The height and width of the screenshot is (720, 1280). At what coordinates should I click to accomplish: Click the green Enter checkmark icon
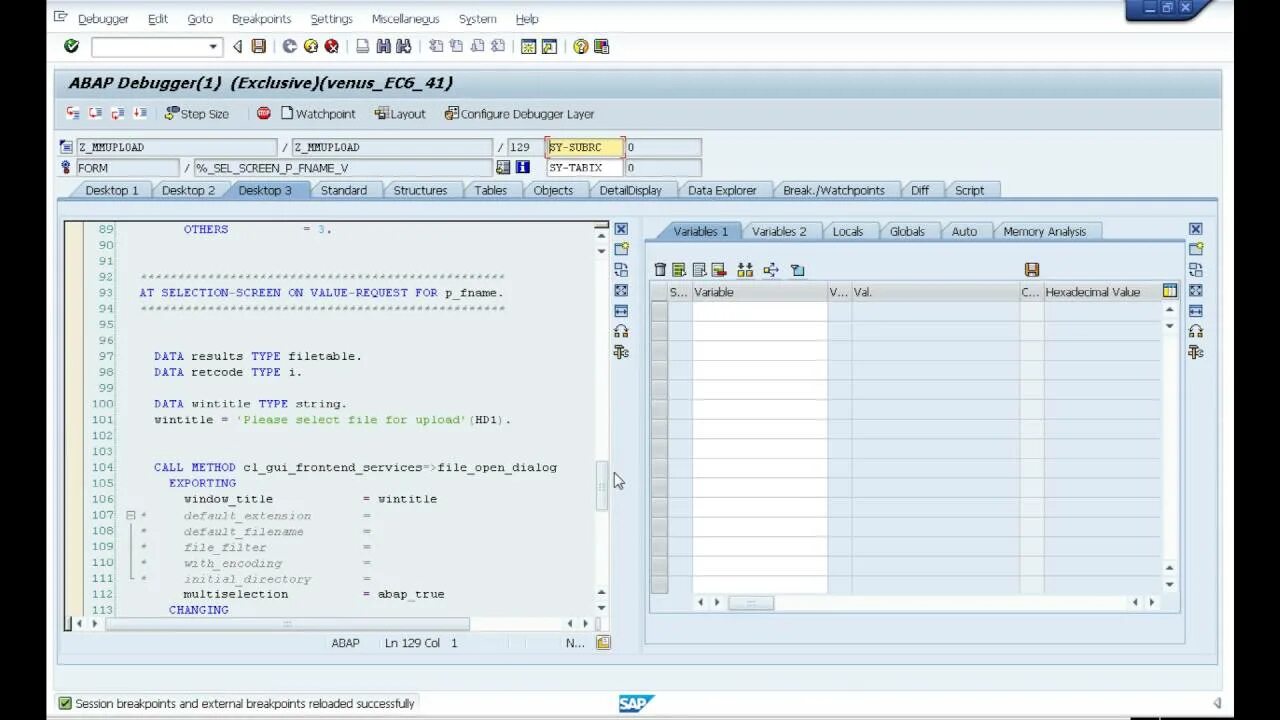click(71, 46)
